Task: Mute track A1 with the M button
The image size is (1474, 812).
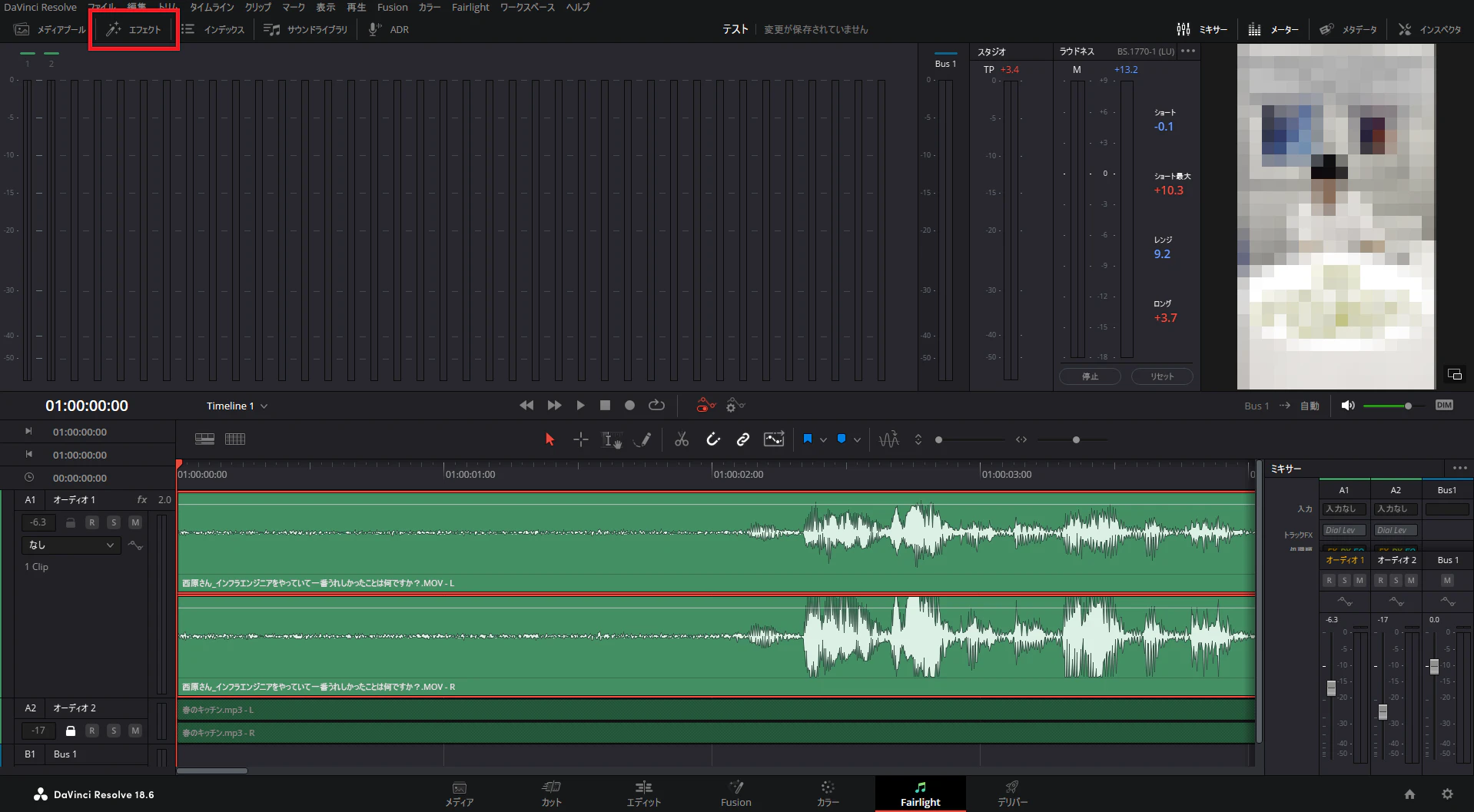Action: 135,522
